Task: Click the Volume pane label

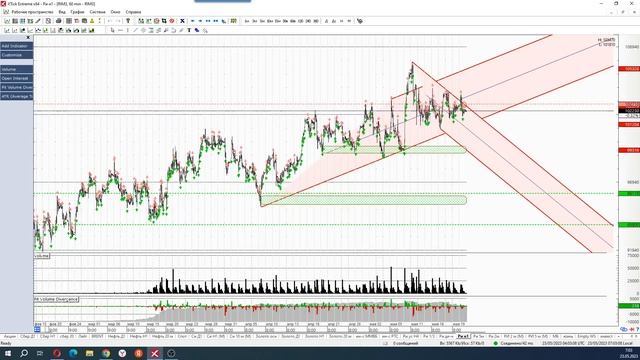Action: pos(42,256)
